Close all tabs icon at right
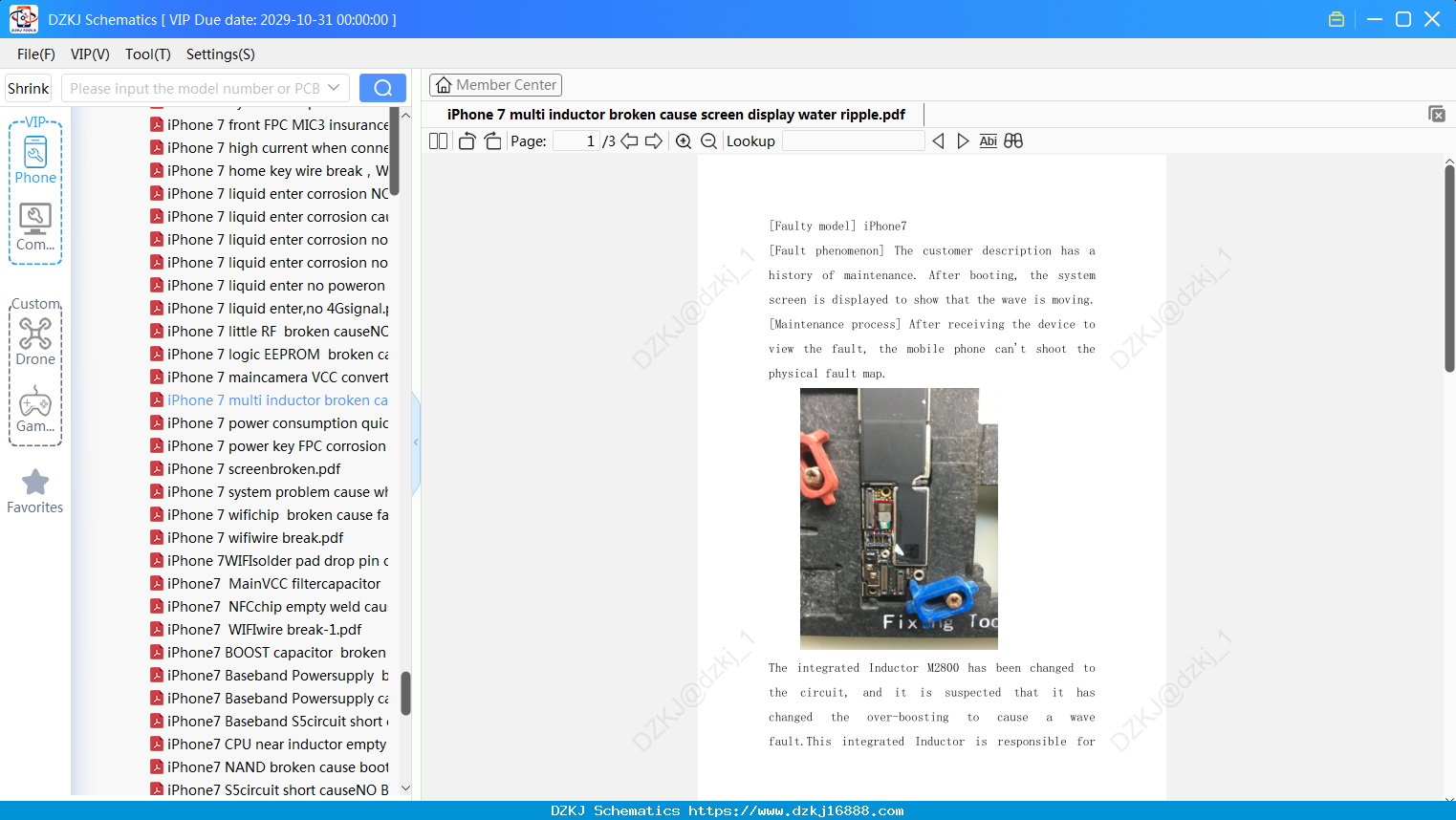 click(1437, 114)
